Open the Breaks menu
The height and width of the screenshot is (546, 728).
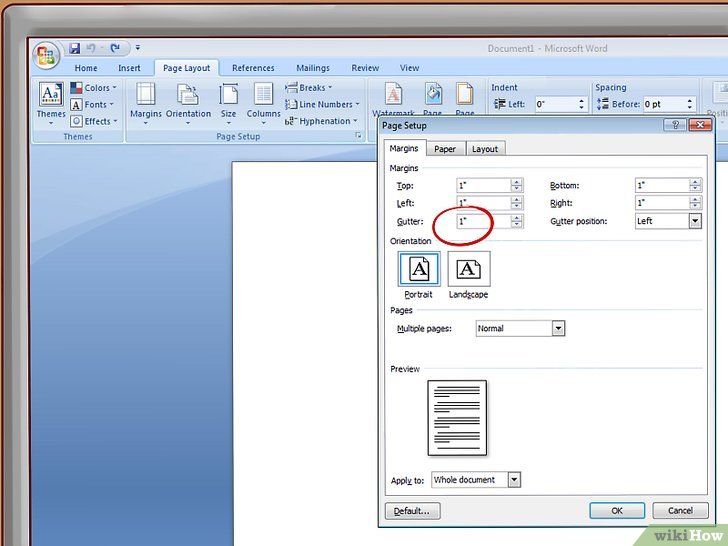308,87
